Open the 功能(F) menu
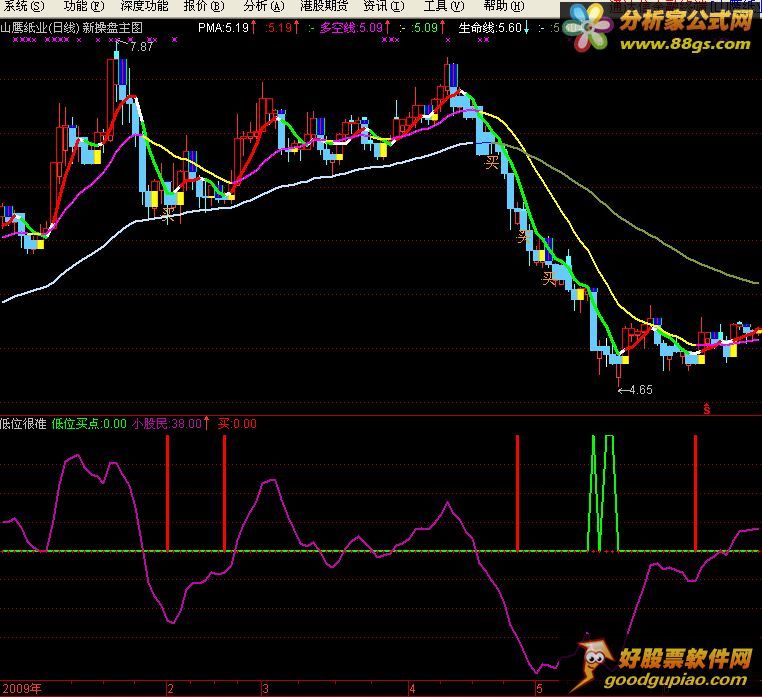Viewport: 762px width, 697px height. [x=84, y=6]
